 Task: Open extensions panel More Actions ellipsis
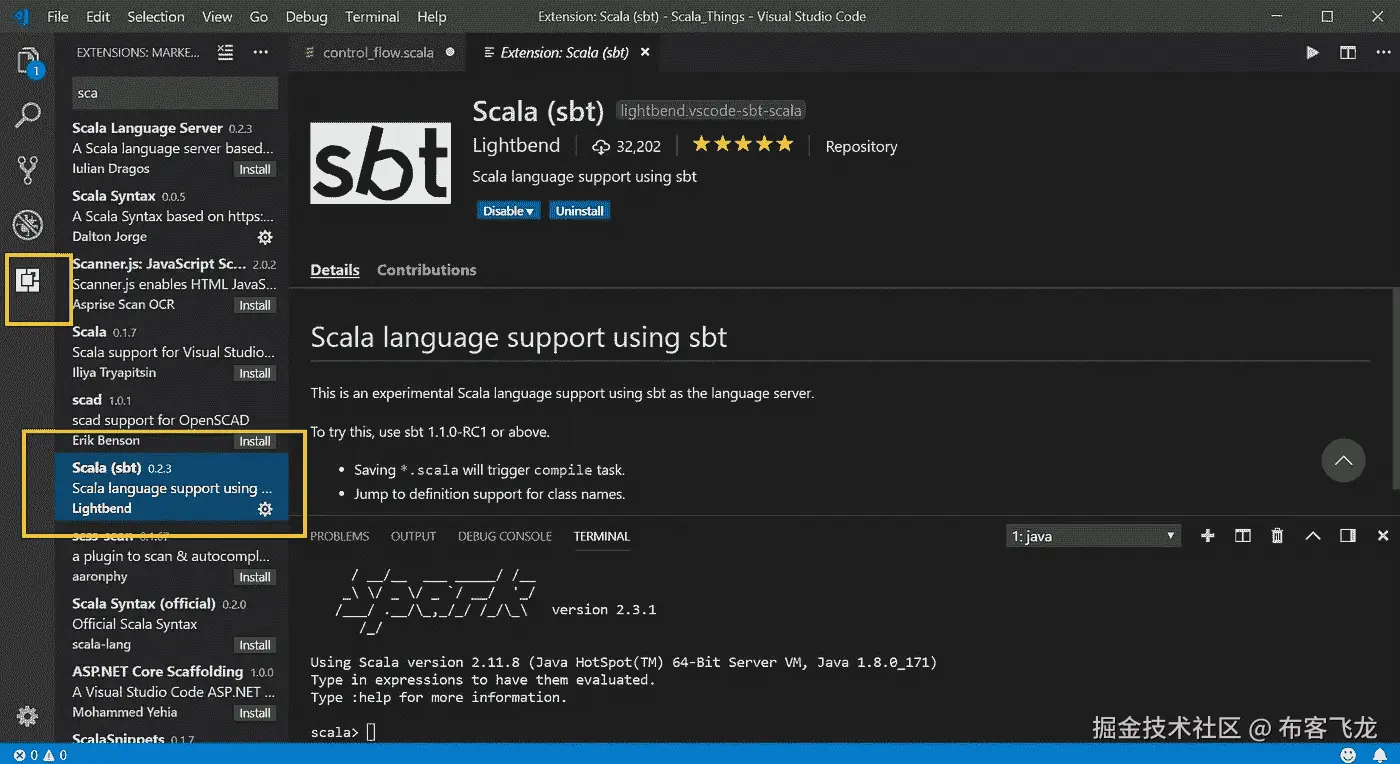(261, 52)
